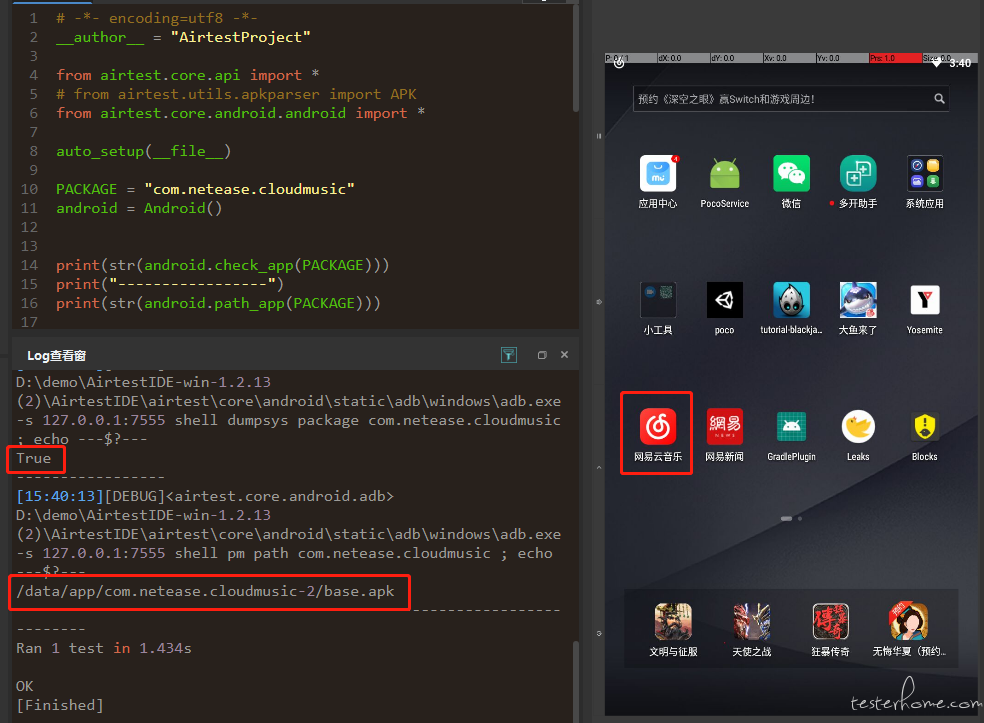Image resolution: width=984 pixels, height=723 pixels.
Task: Click the print check_app line 14
Action: (223, 265)
